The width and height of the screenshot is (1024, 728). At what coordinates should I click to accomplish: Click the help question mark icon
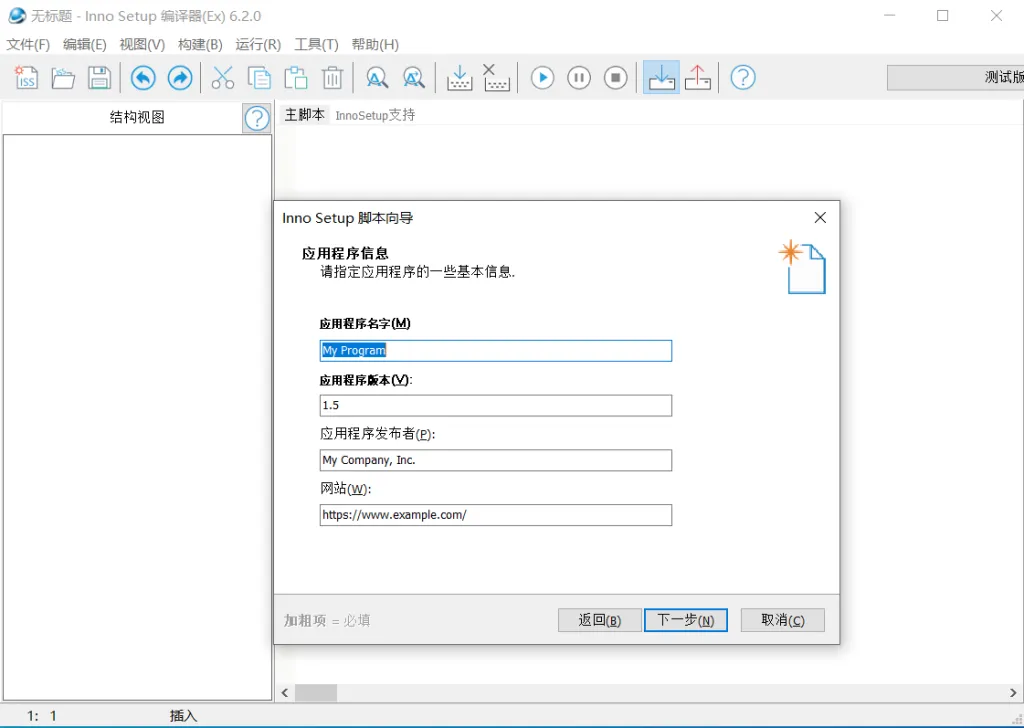click(741, 78)
